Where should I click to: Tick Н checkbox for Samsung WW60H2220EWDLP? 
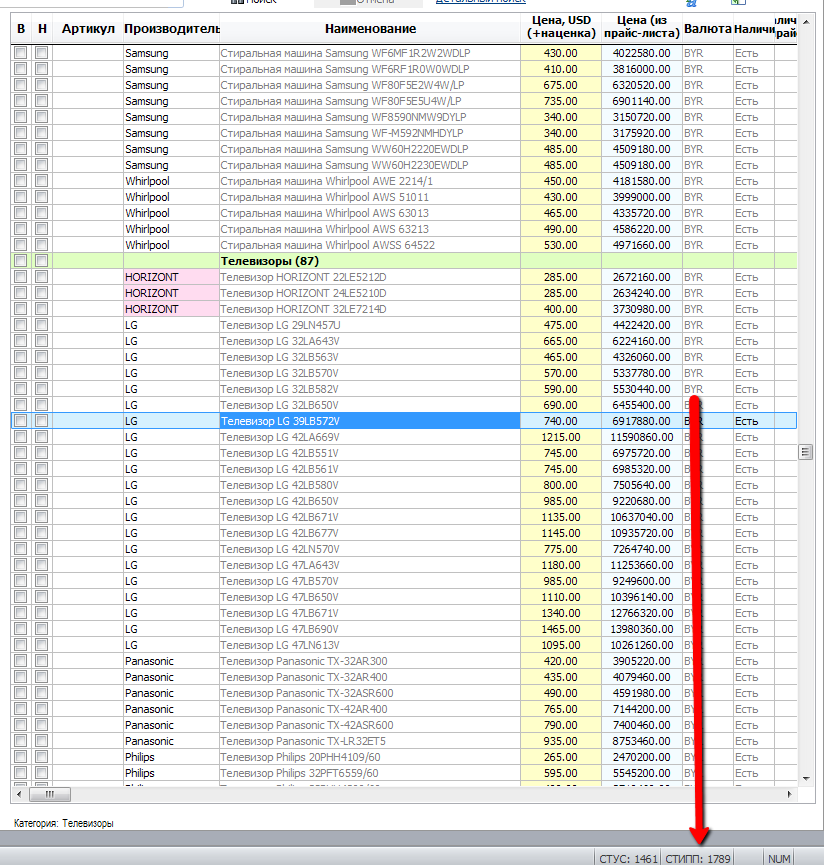pos(41,149)
